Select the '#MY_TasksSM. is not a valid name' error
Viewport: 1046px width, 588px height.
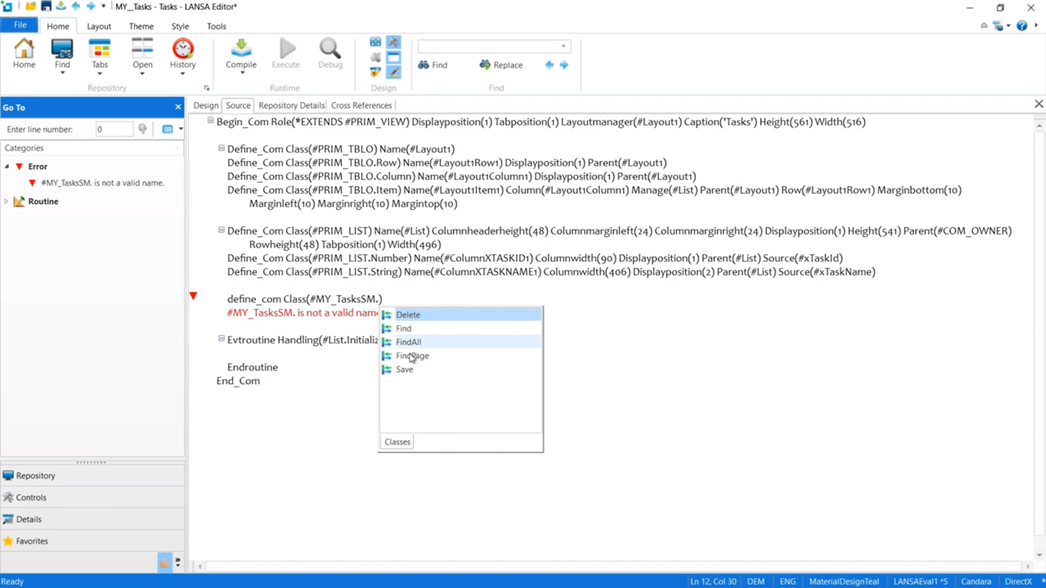click(x=102, y=183)
